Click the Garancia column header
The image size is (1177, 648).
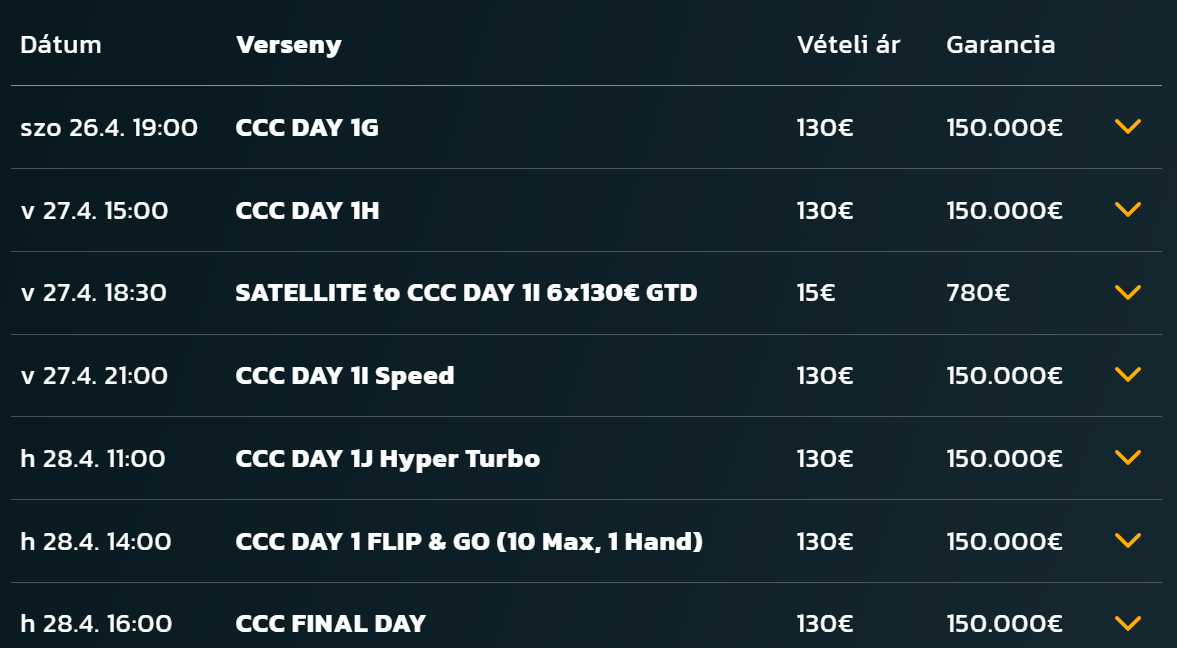click(1000, 45)
